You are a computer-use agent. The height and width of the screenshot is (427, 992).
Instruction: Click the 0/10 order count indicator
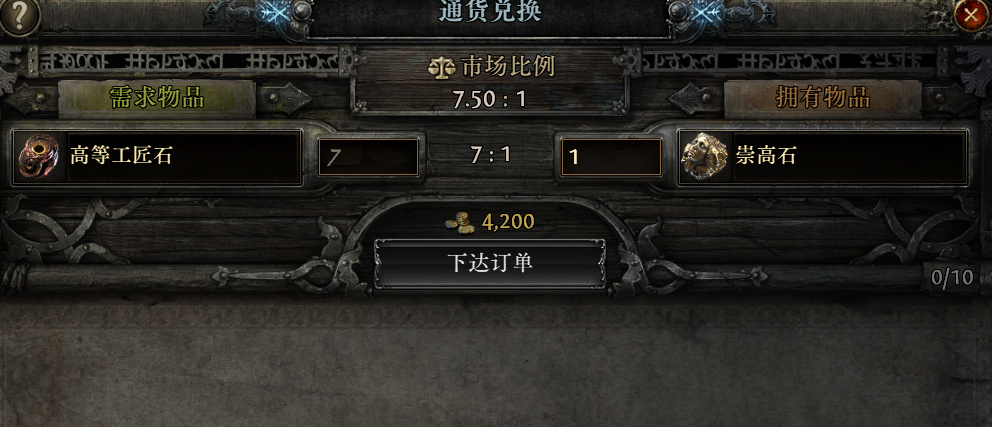click(x=952, y=278)
